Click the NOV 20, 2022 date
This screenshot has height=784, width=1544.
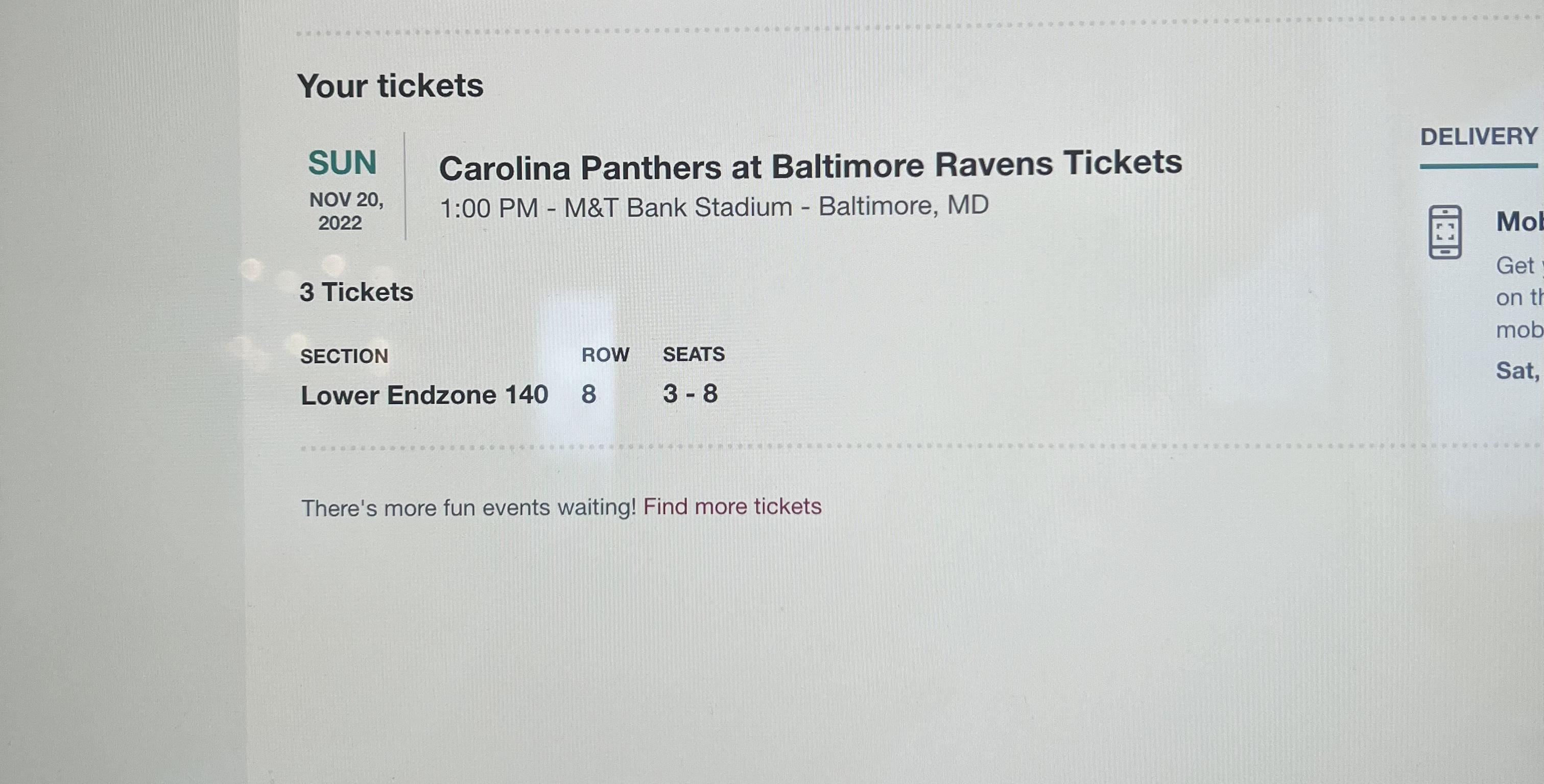tap(346, 211)
